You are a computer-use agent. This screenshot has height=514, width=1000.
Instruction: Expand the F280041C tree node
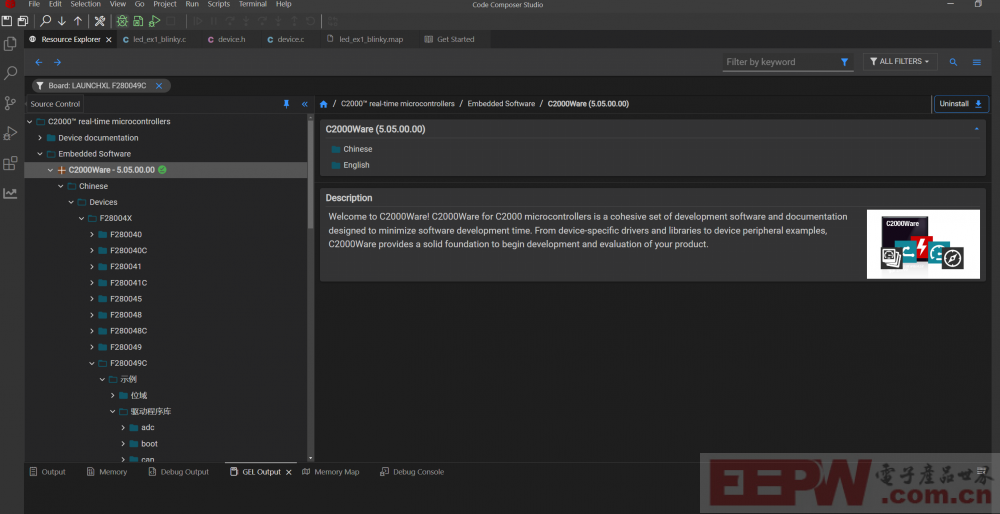click(92, 283)
